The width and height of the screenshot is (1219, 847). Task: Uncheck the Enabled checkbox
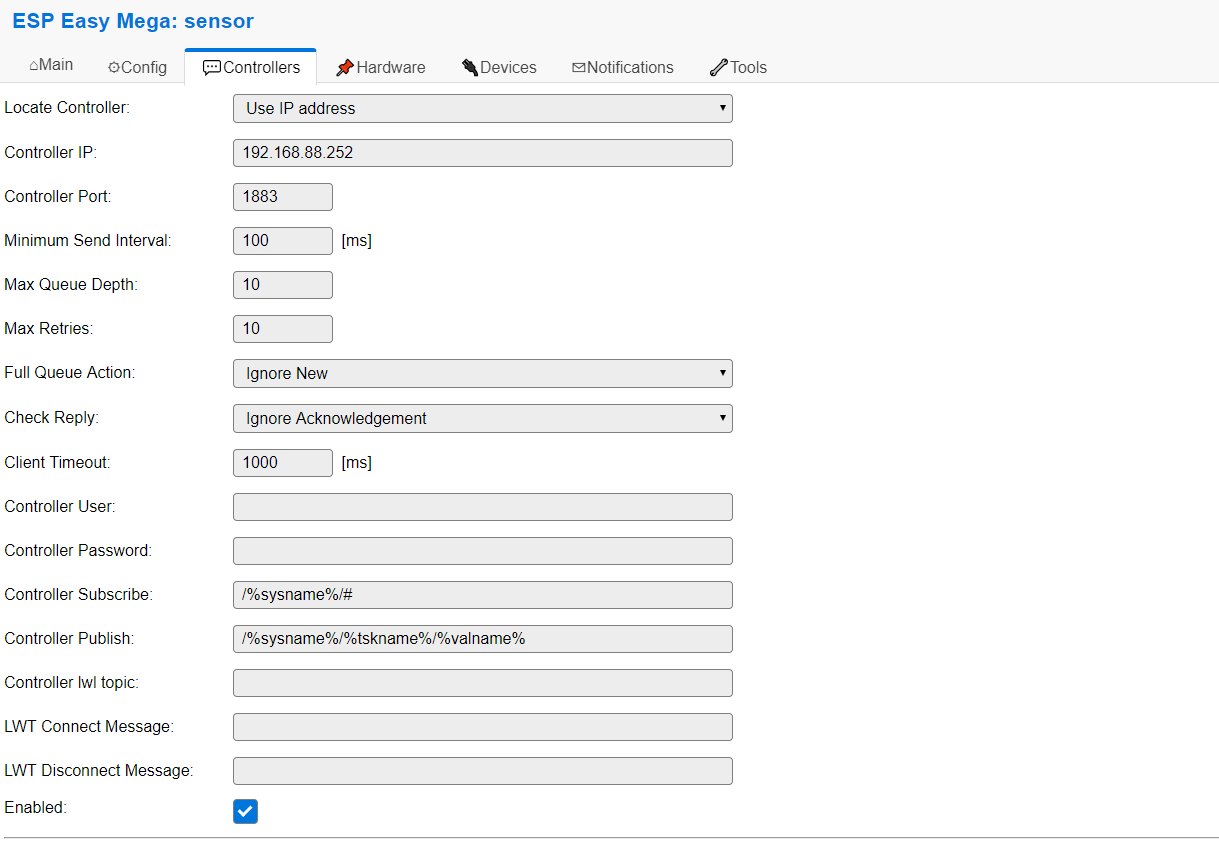pyautogui.click(x=245, y=811)
